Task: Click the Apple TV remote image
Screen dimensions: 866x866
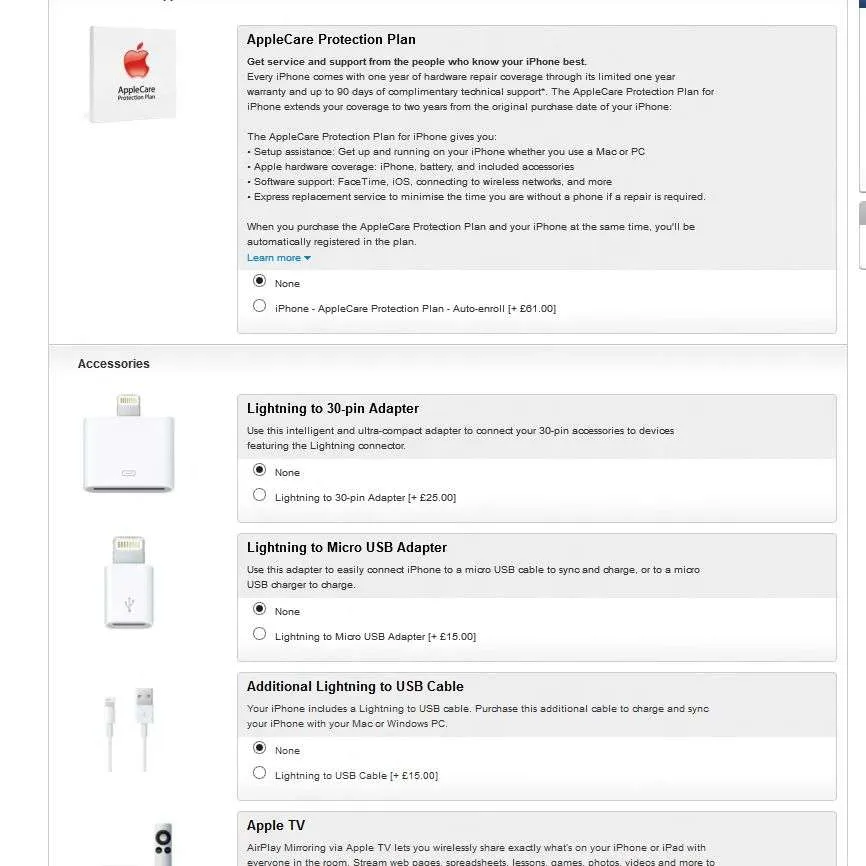Action: (163, 844)
